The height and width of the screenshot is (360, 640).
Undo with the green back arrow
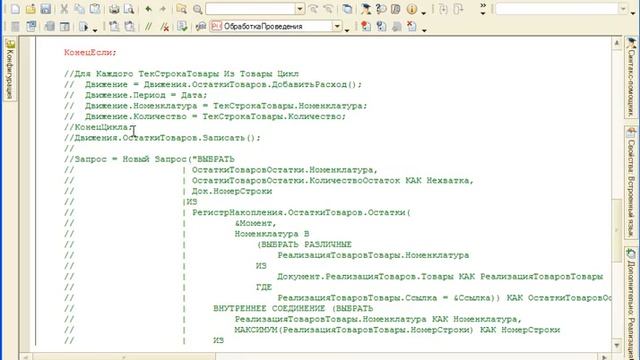(149, 9)
